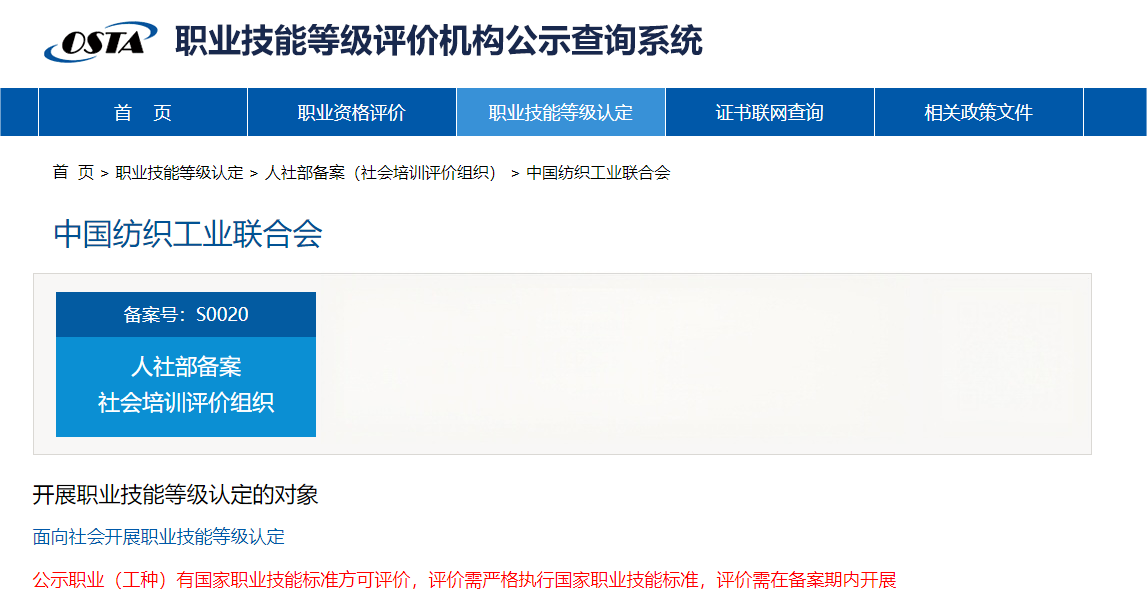This screenshot has height=615, width=1147.
Task: Open the 人社部备案（社会培训评价组织） breadcrumb link
Action: (x=380, y=173)
